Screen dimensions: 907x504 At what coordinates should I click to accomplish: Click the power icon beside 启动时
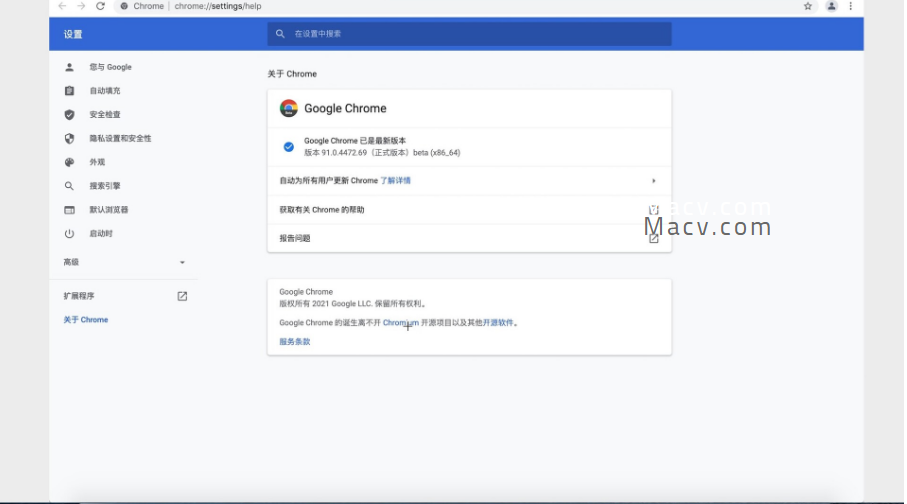tap(69, 233)
